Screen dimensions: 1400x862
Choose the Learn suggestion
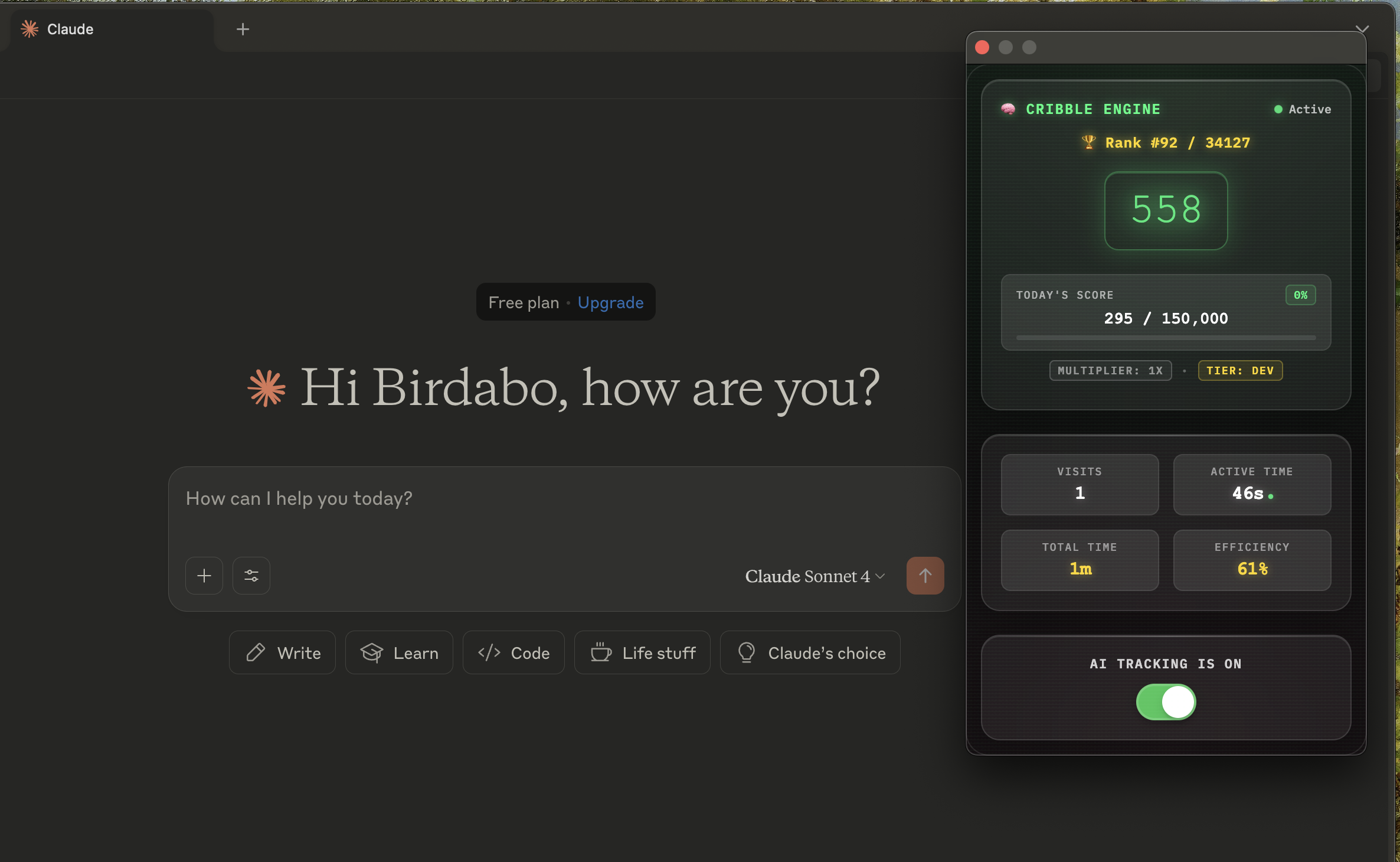pos(399,652)
